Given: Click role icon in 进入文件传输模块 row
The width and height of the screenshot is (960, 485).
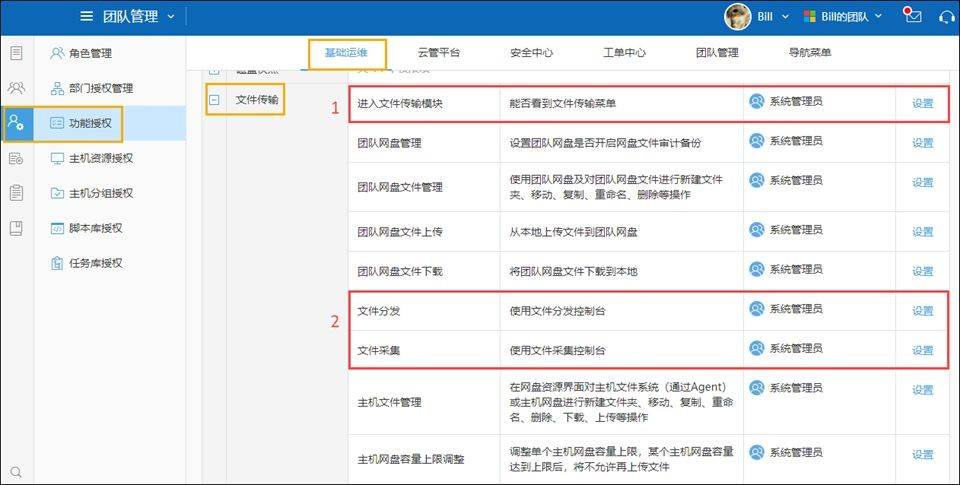Looking at the screenshot, I should point(757,101).
